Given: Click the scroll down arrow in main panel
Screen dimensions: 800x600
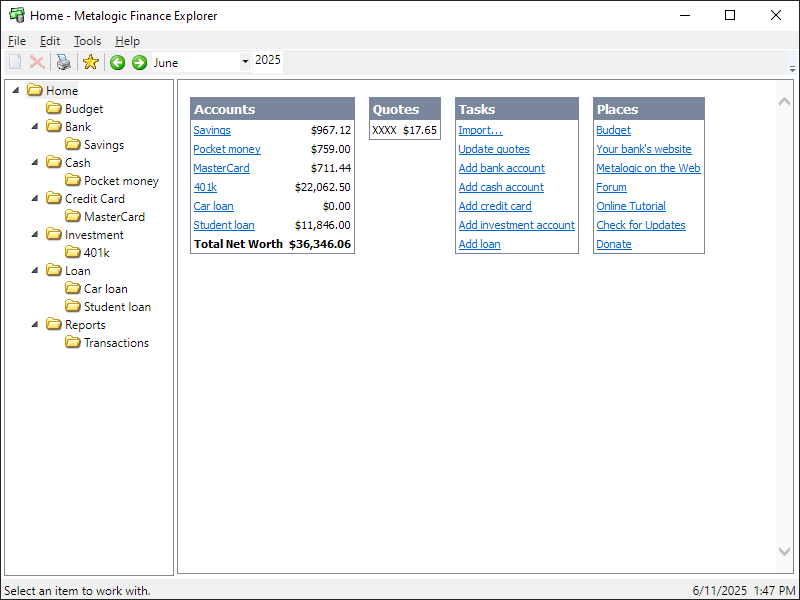Looking at the screenshot, I should [x=784, y=551].
